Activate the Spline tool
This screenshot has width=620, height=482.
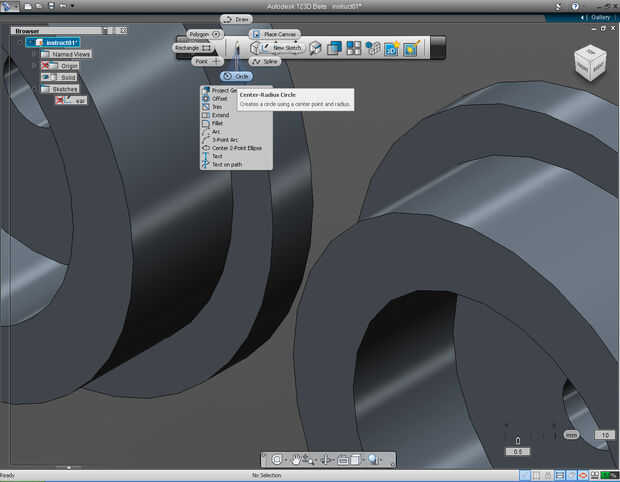point(264,62)
